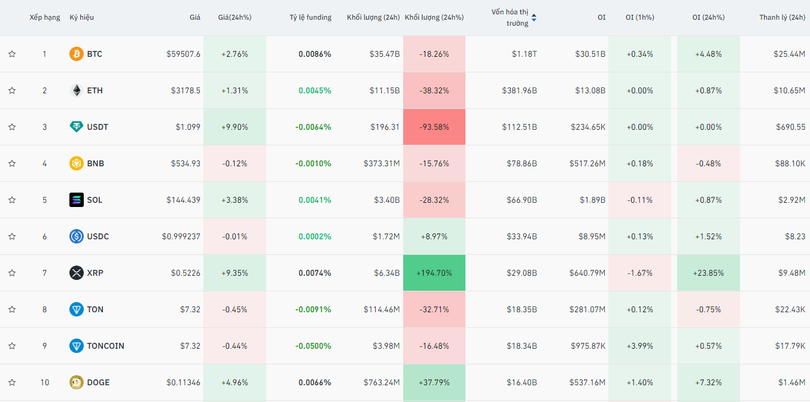Sort by Vốn hóa thị trường arrow

(x=534, y=17)
